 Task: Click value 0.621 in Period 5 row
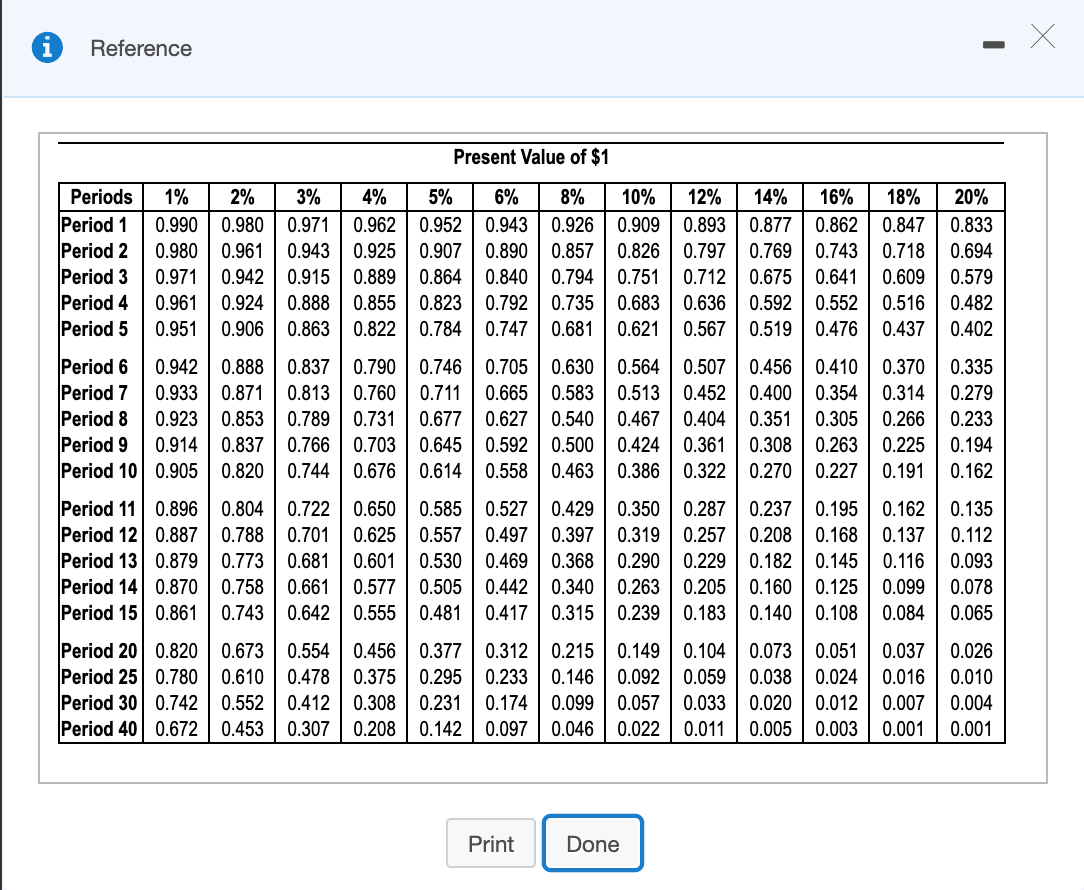[638, 328]
